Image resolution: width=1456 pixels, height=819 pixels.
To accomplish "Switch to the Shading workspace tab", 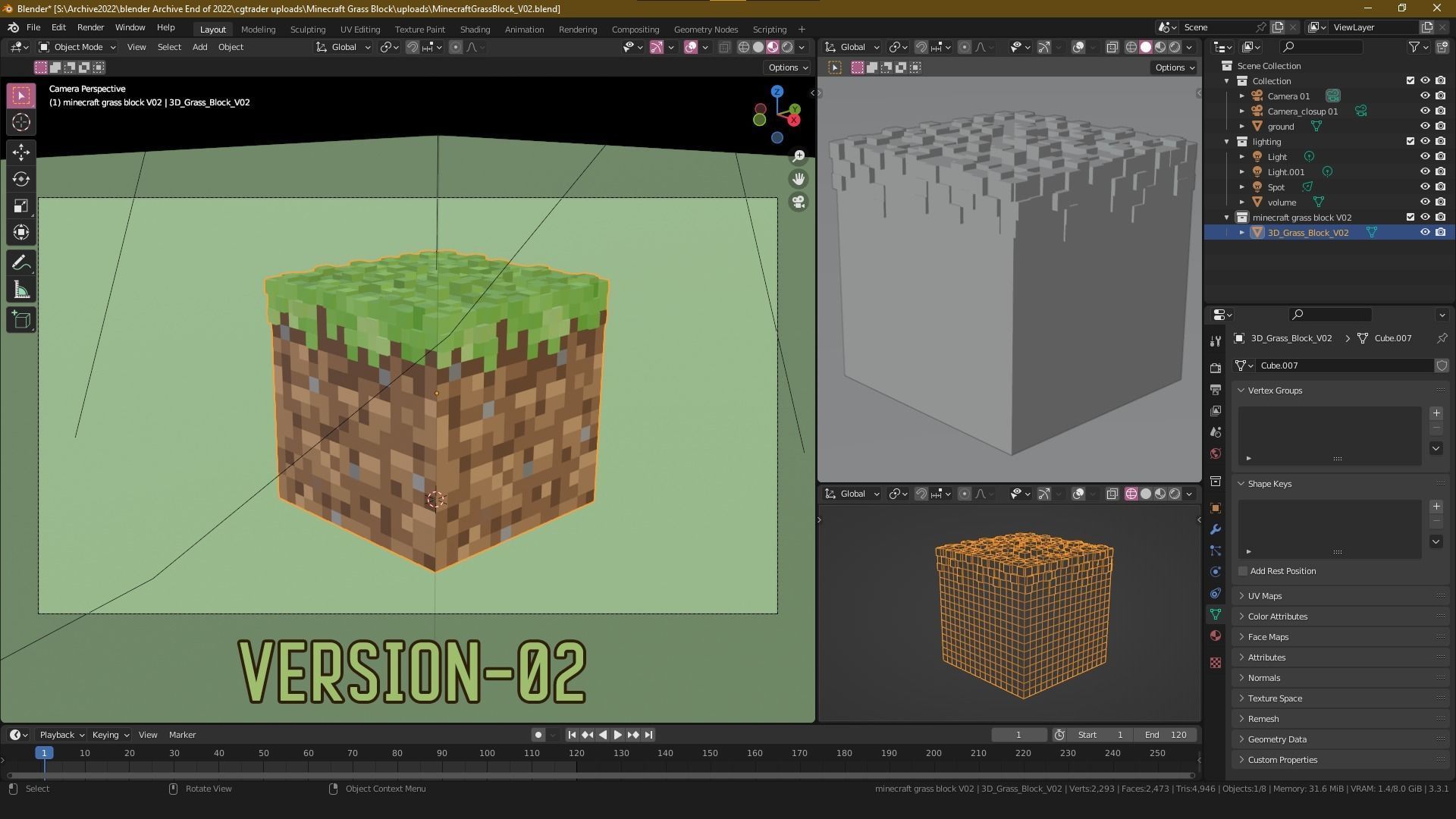I will (x=475, y=29).
